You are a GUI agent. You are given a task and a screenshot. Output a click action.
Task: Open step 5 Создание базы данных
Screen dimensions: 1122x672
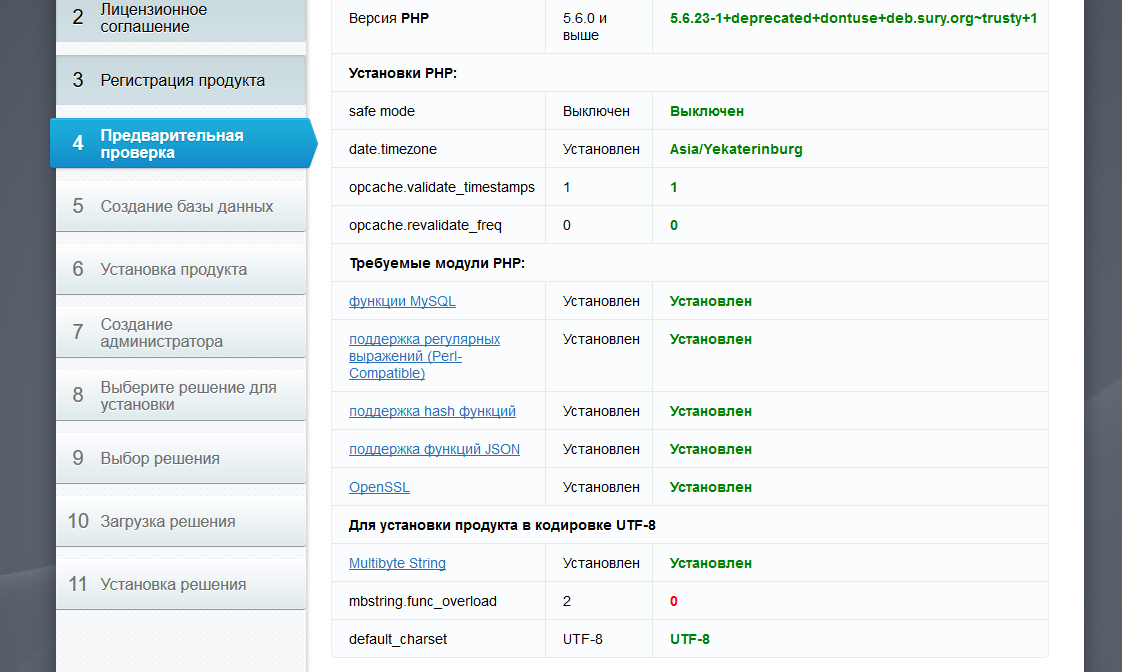(x=186, y=206)
